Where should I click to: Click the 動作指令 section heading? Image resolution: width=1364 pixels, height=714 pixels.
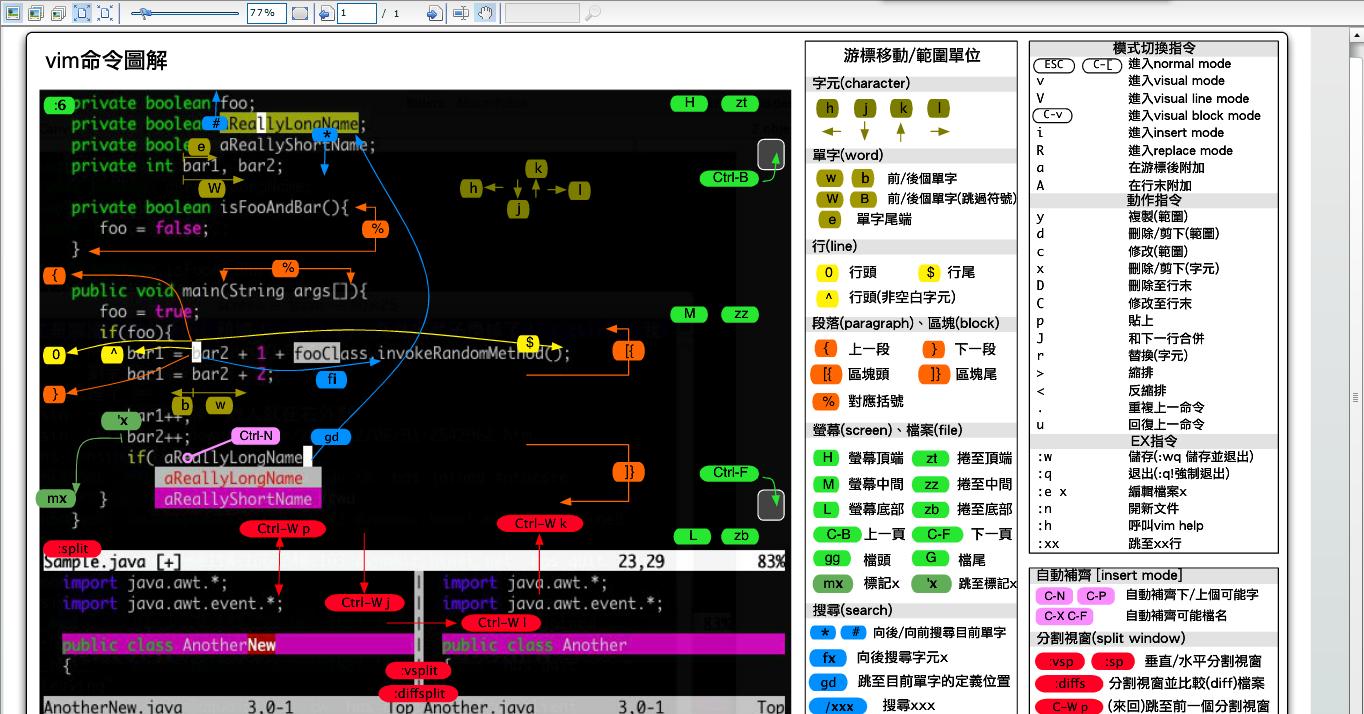1154,200
